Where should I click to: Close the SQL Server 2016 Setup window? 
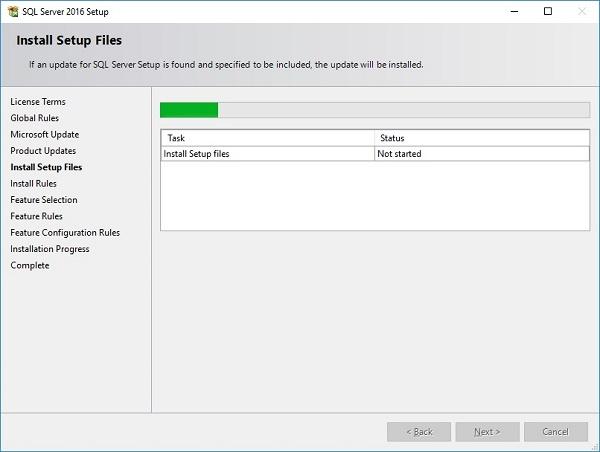pyautogui.click(x=580, y=12)
